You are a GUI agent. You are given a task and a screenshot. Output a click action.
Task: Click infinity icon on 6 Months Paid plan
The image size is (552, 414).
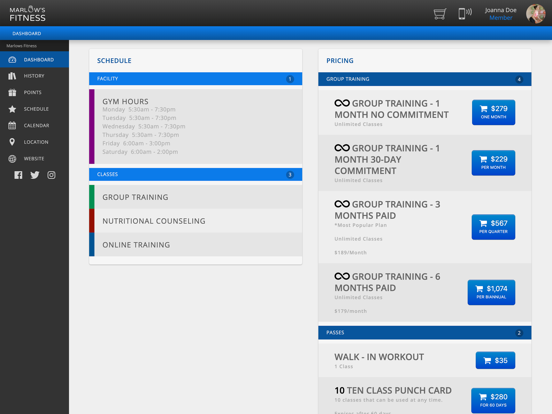coord(342,276)
